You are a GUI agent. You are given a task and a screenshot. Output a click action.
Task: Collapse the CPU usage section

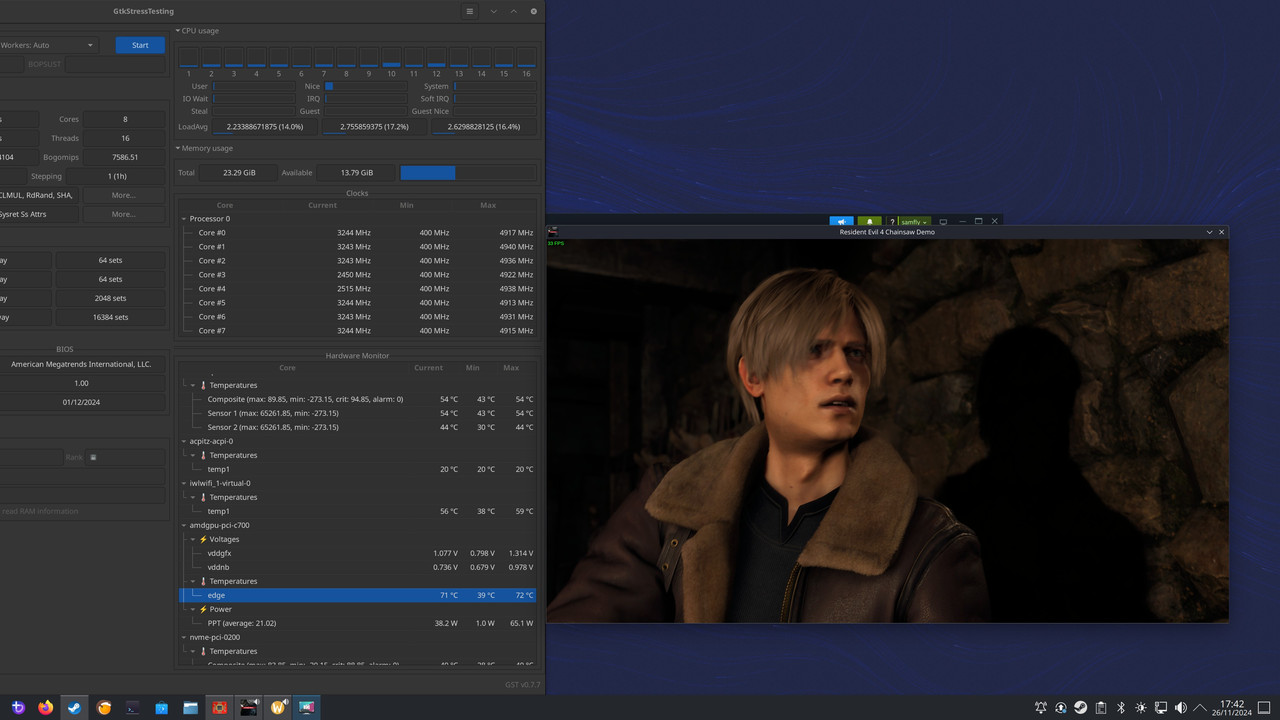178,31
